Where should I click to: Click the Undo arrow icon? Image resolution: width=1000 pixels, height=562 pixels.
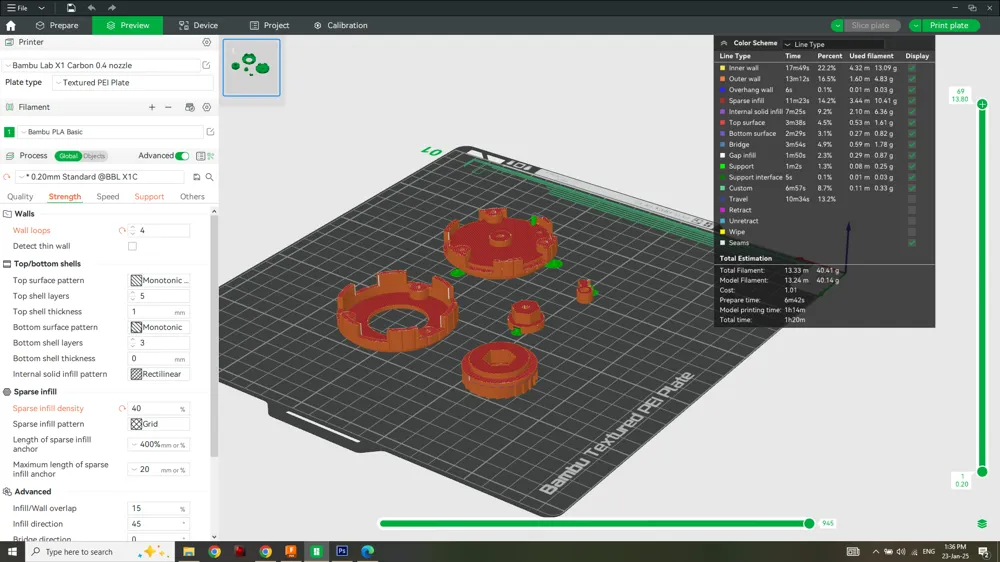(91, 8)
